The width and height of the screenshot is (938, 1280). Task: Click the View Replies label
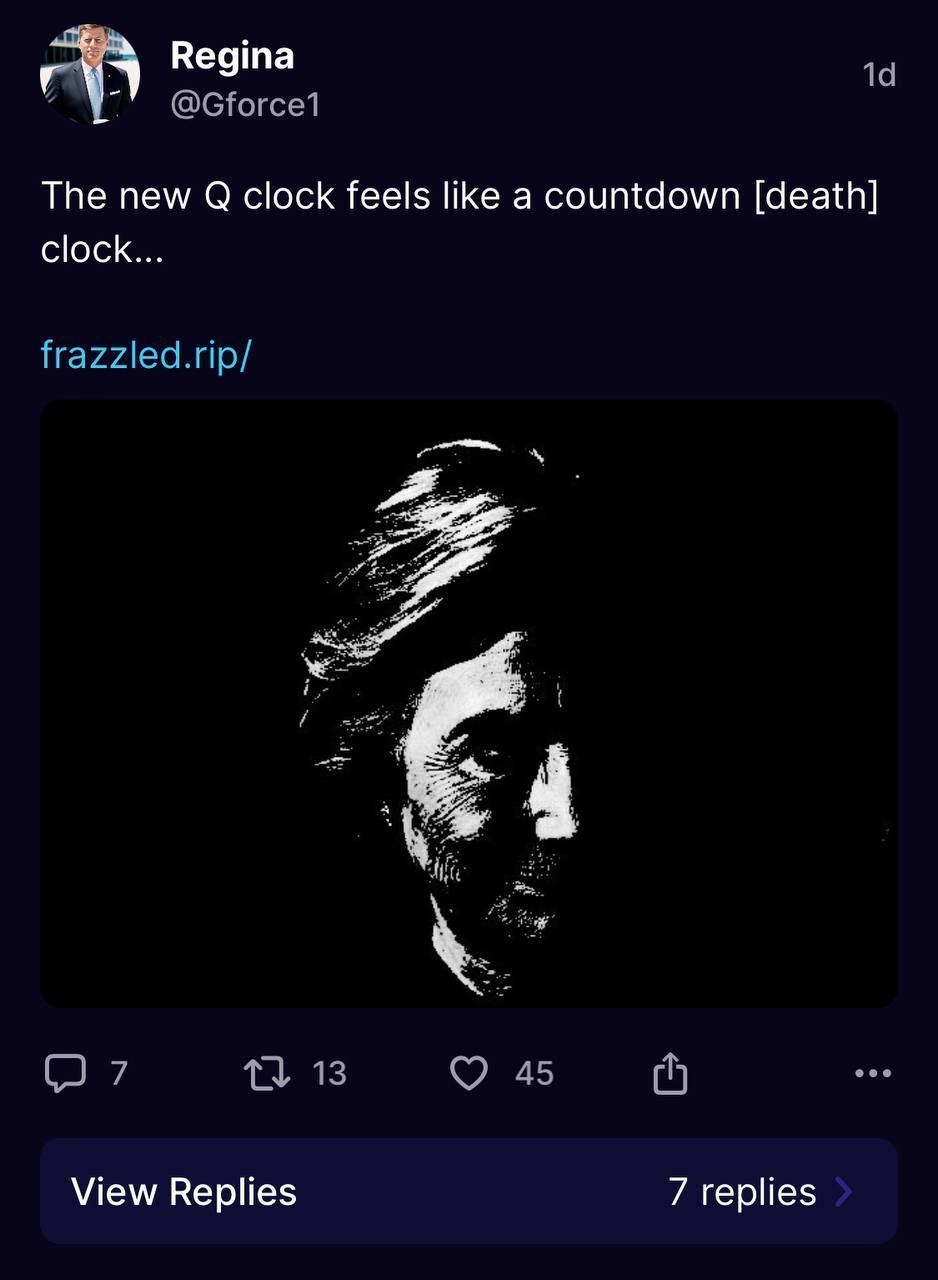point(184,1191)
